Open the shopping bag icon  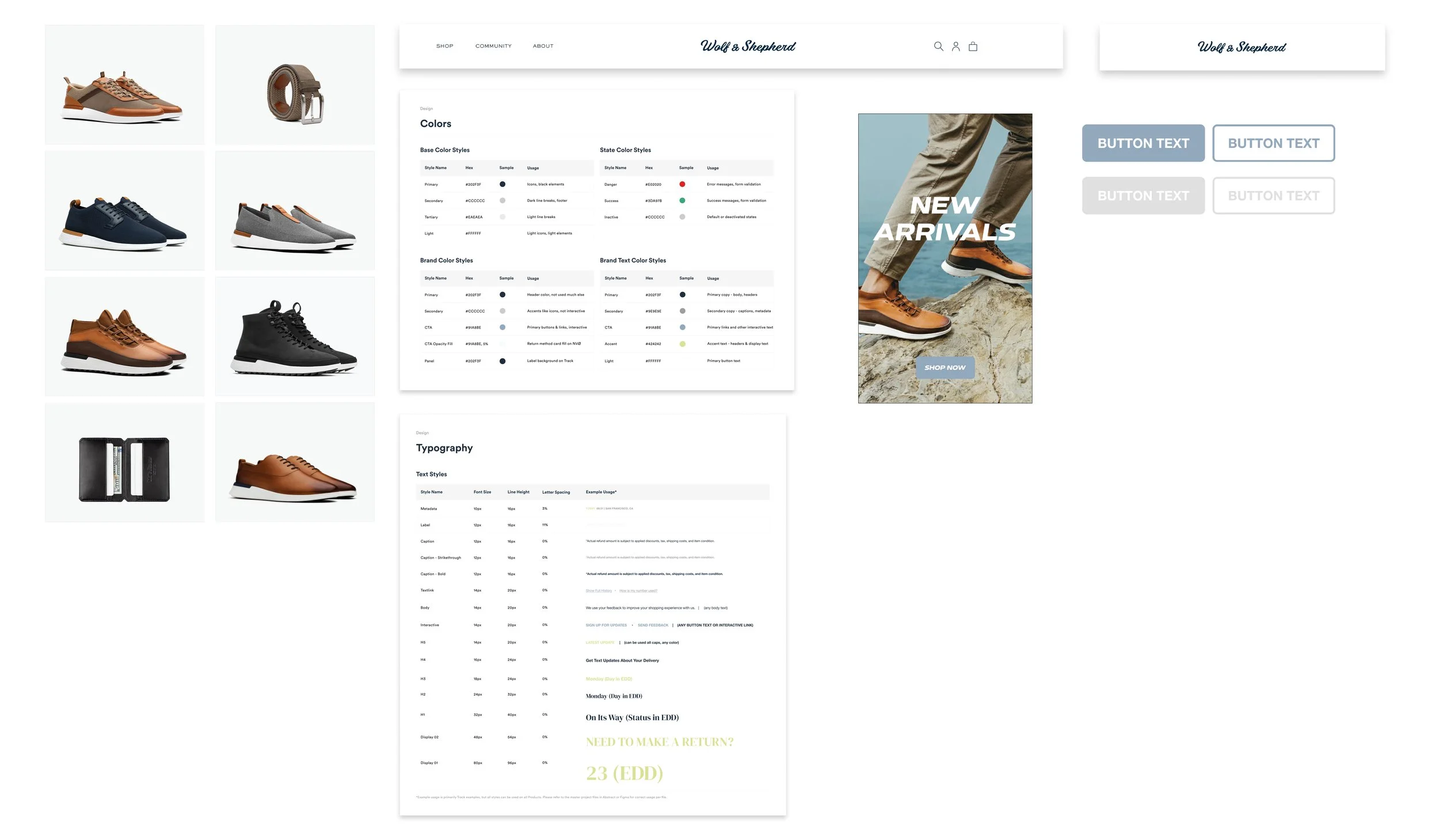pyautogui.click(x=973, y=47)
